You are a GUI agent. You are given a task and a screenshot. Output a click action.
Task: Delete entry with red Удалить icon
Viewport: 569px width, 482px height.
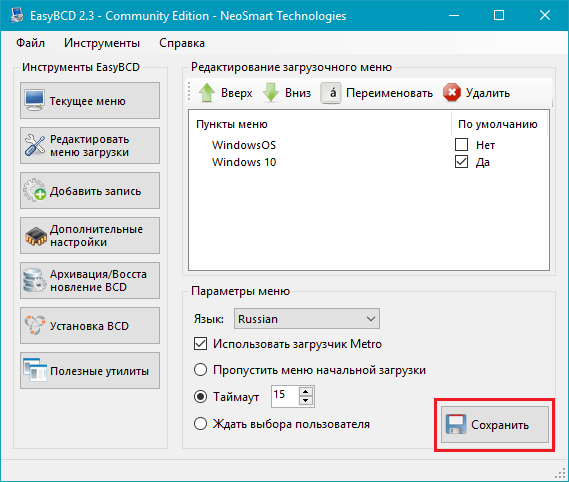click(476, 93)
